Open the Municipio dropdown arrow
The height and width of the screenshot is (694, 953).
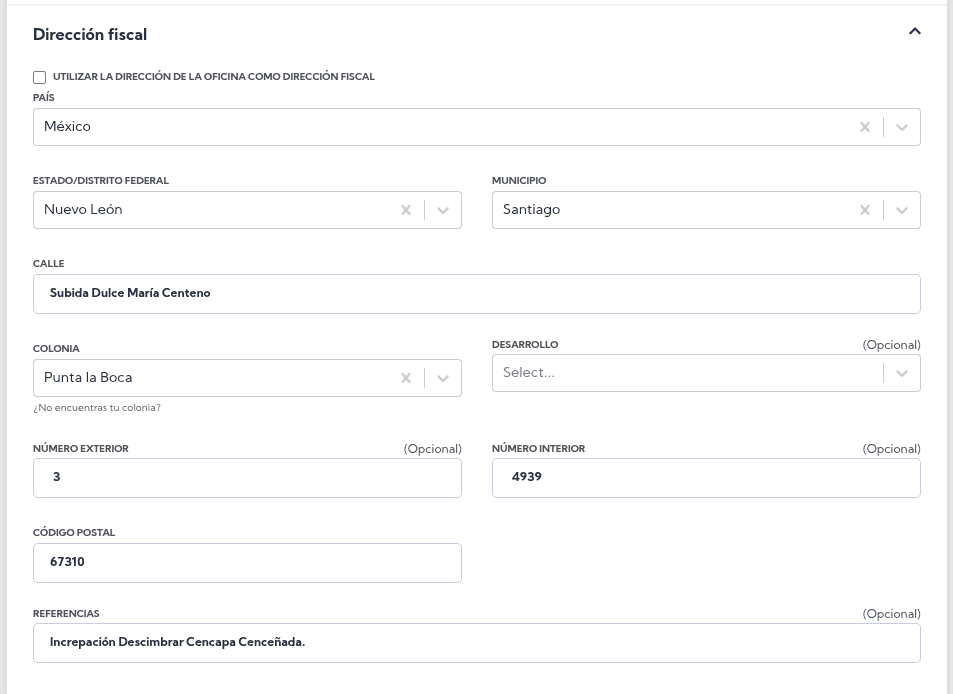902,210
